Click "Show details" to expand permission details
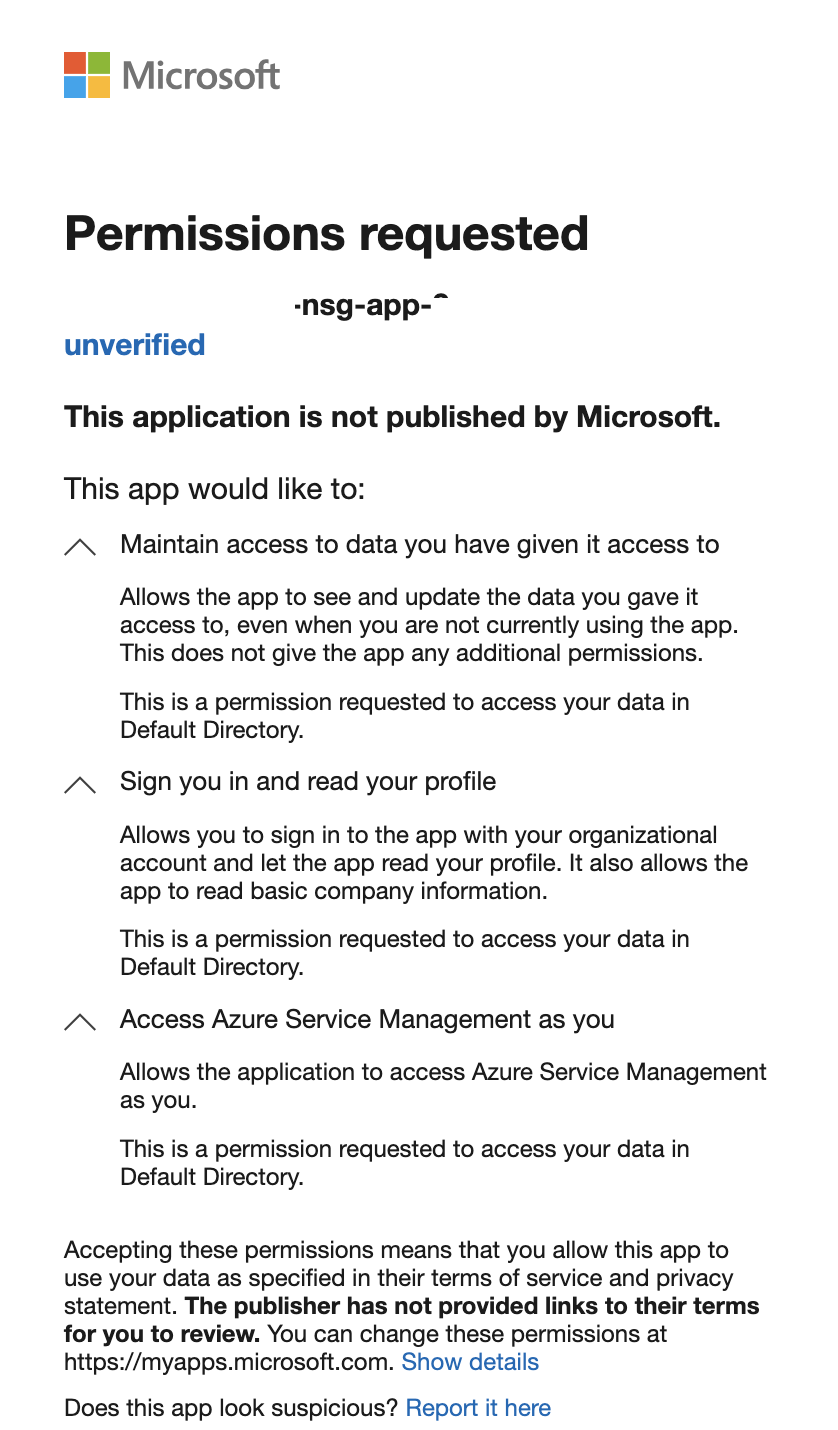The height and width of the screenshot is (1430, 838). tap(470, 1362)
